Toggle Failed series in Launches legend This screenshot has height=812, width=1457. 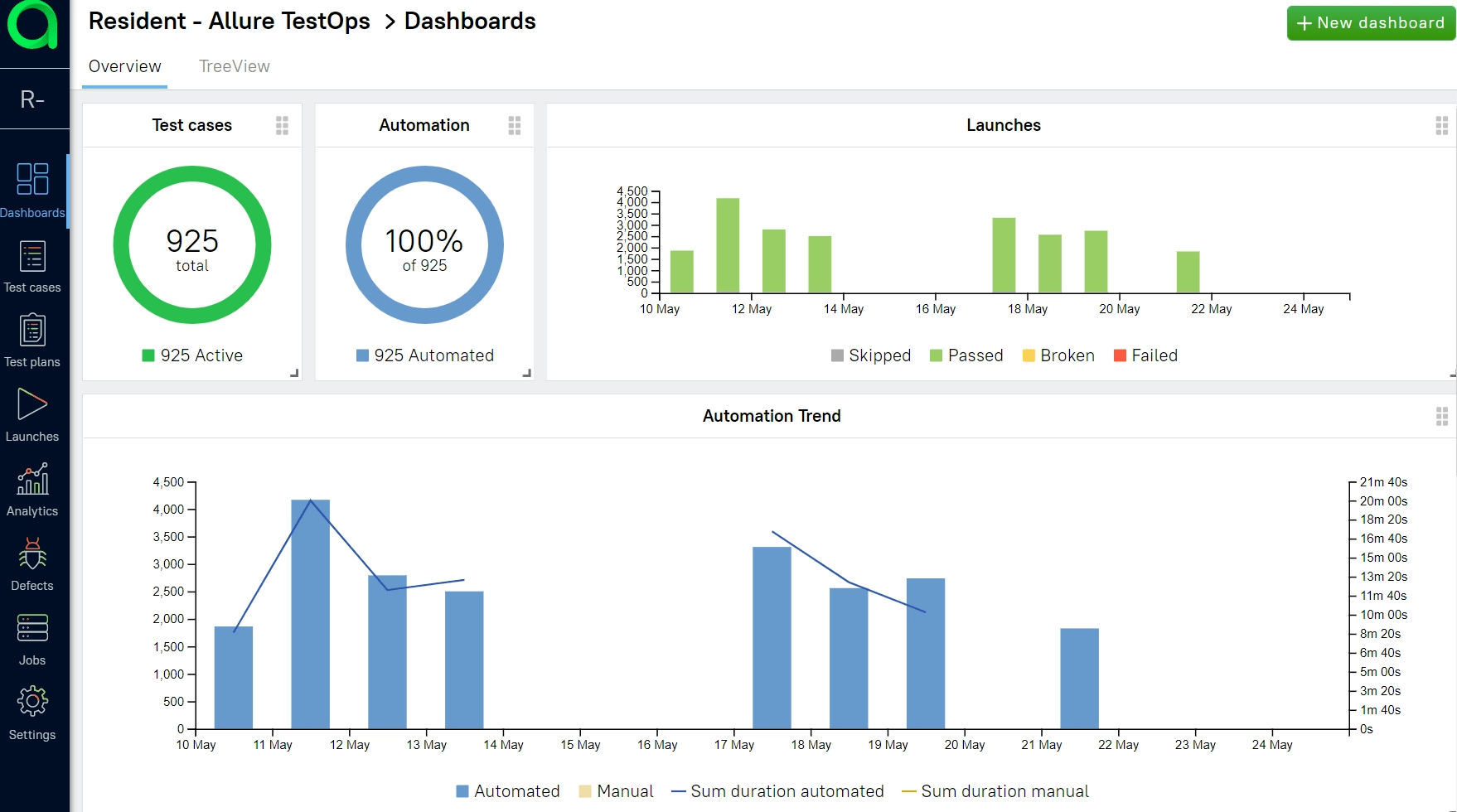[x=1145, y=355]
